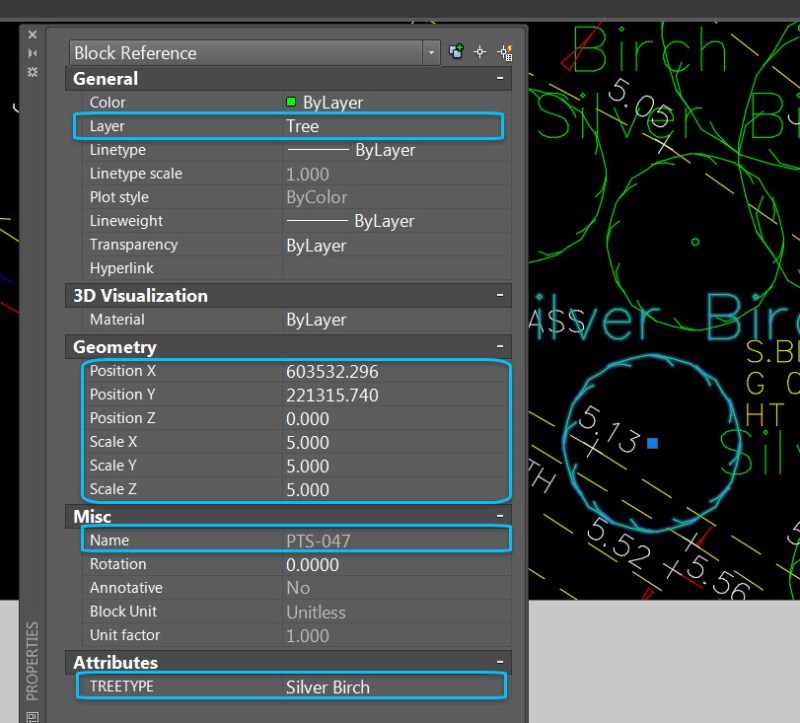The image size is (800, 723).
Task: Toggle Auto-hide on the Properties palette
Action: tap(32, 51)
